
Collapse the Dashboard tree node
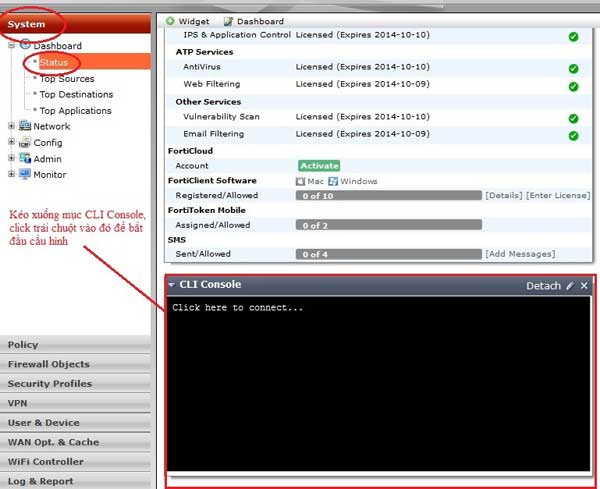coord(11,45)
